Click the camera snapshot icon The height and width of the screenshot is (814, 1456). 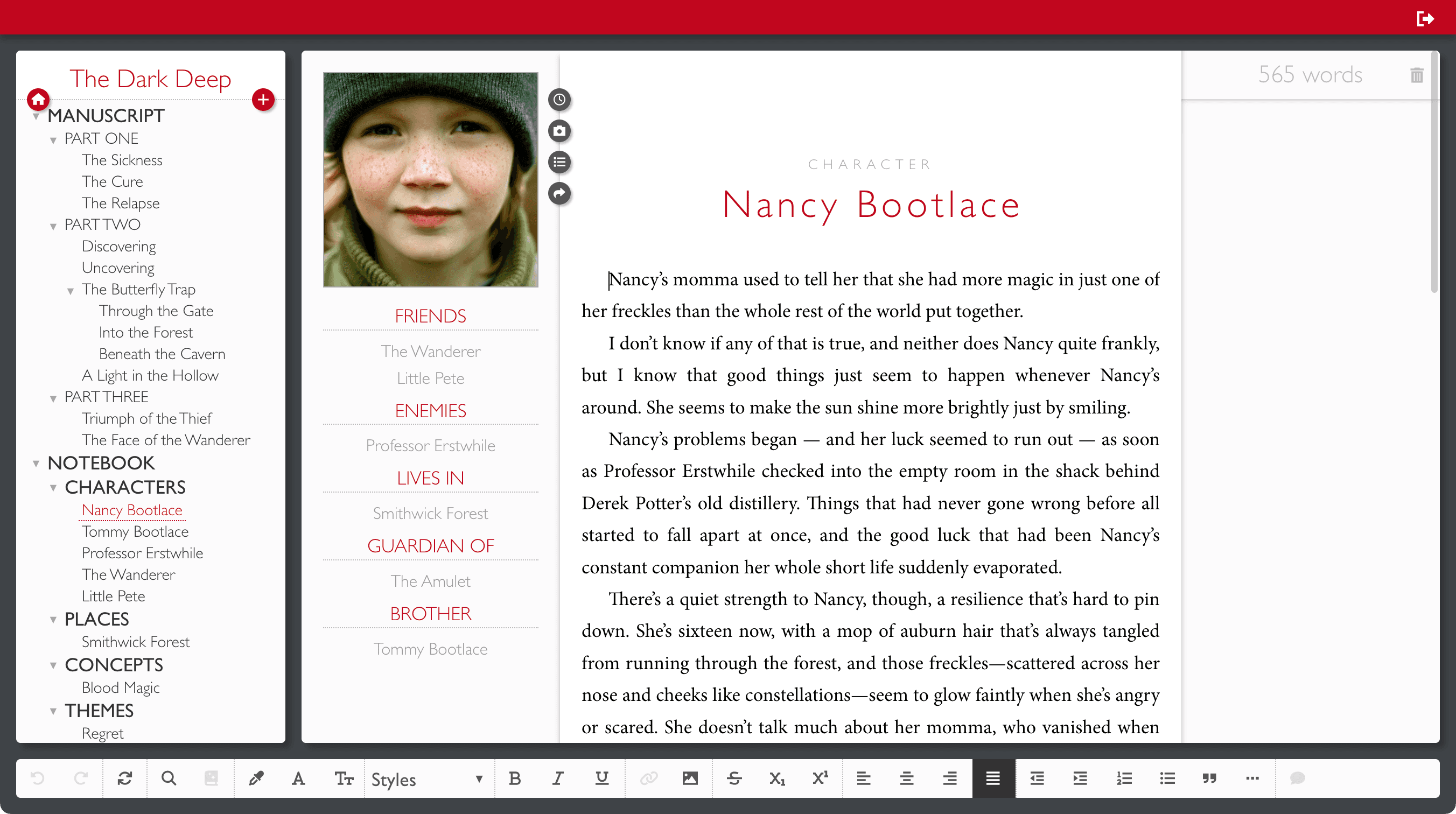pos(559,131)
